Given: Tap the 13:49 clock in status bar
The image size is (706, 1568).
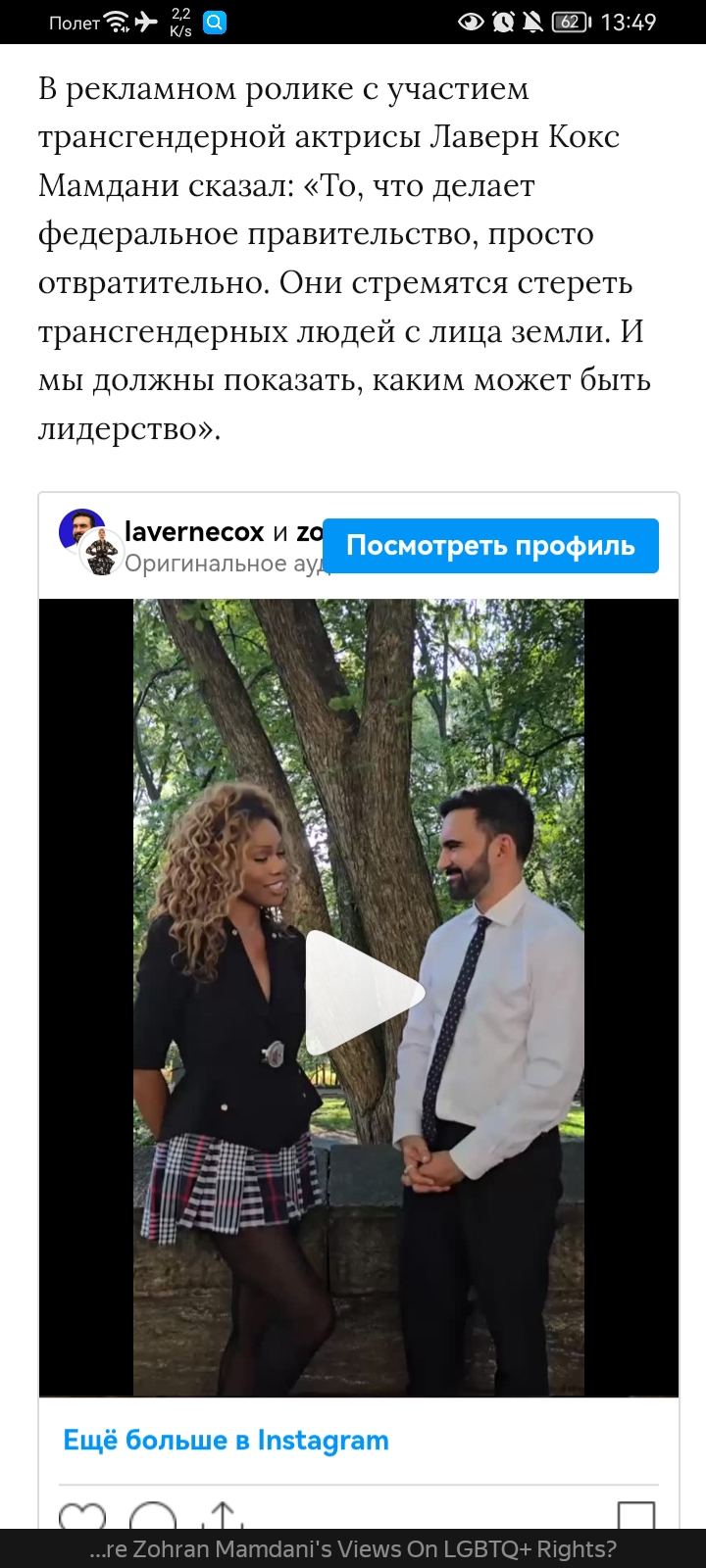Looking at the screenshot, I should click(629, 22).
